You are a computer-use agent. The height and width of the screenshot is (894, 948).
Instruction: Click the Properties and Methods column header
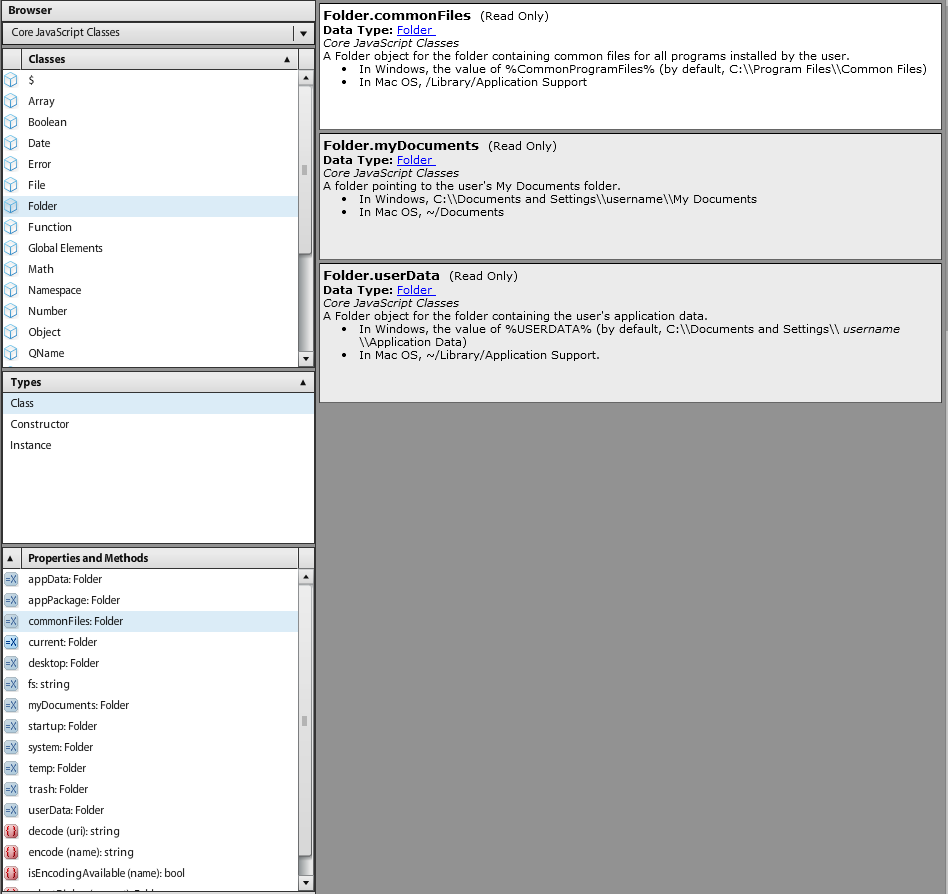pyautogui.click(x=160, y=558)
